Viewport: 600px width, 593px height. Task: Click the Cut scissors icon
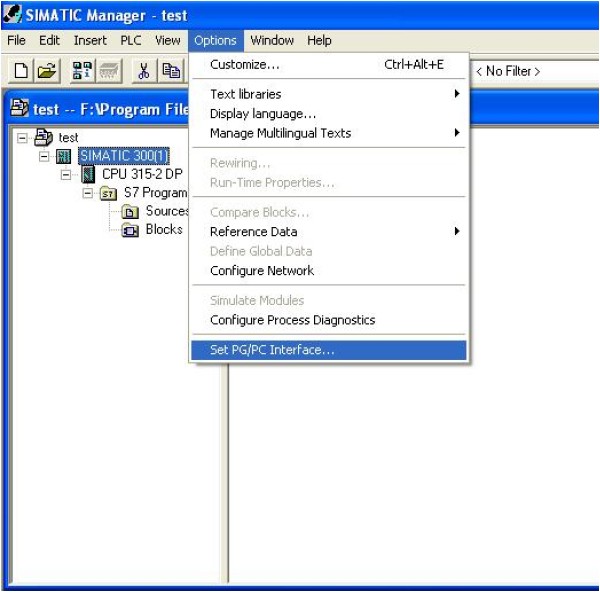pos(143,71)
